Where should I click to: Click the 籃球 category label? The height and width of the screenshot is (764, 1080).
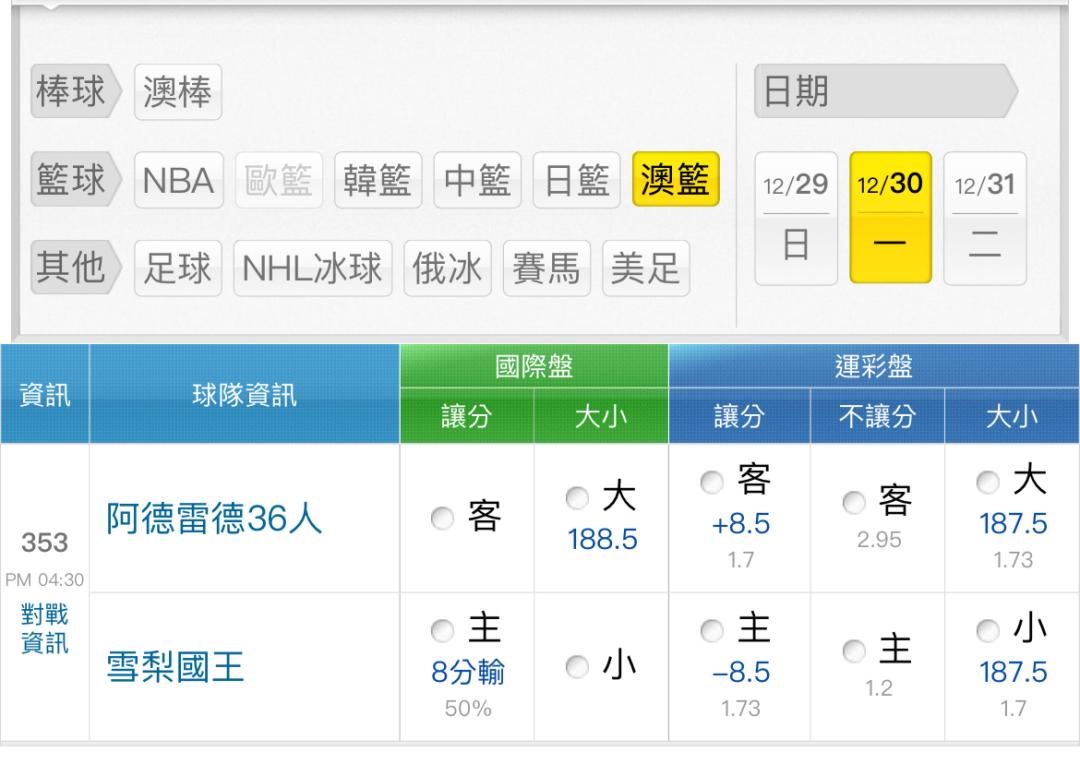point(75,179)
